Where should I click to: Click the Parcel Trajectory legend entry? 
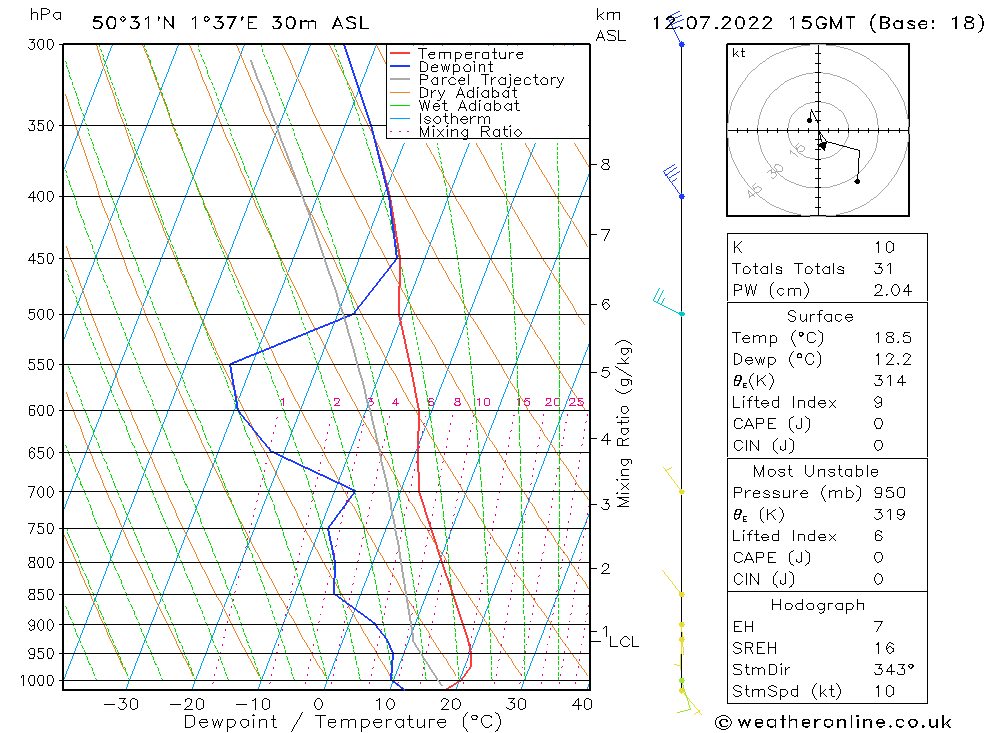477,80
